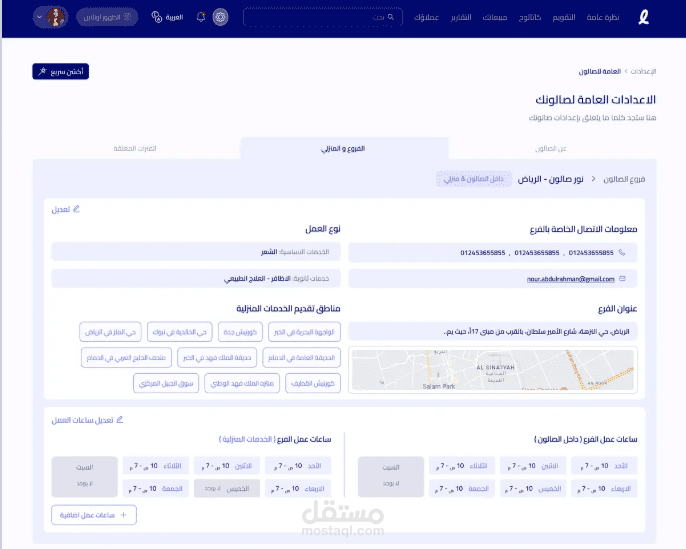Screen dimensions: 686x549
Task: Switch to the الفترات المغلقة tab
Action: [x=135, y=148]
